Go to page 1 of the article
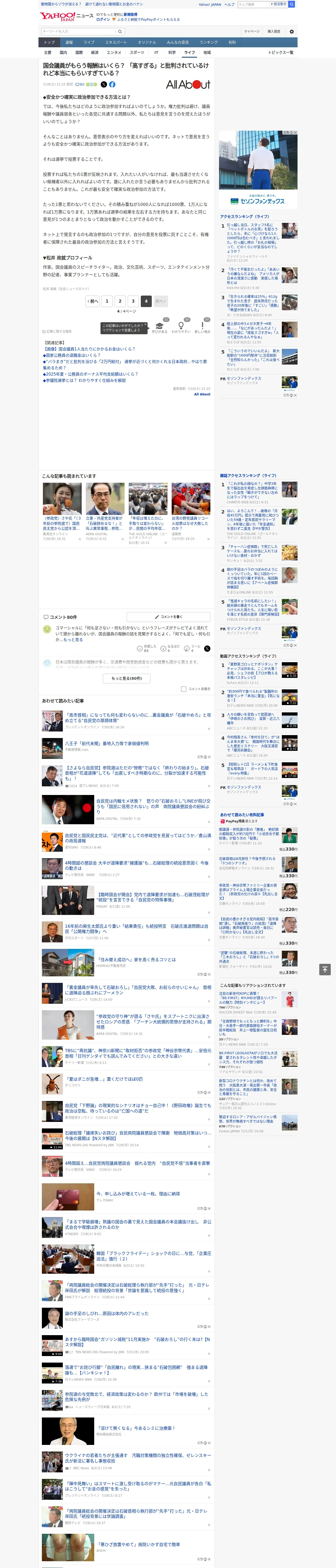 [x=107, y=301]
